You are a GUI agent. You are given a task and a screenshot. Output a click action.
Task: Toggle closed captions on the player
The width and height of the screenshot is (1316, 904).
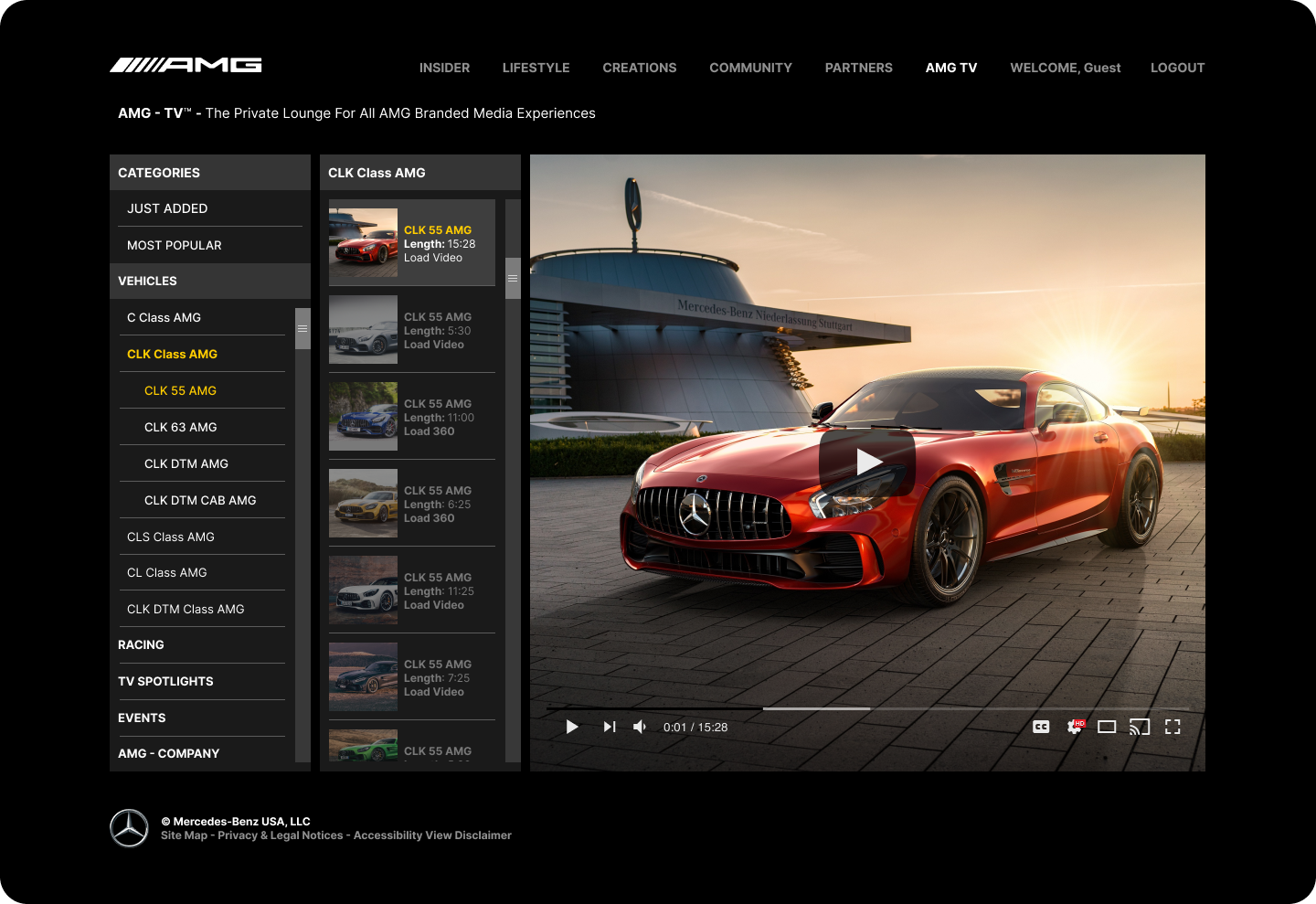[1041, 727]
